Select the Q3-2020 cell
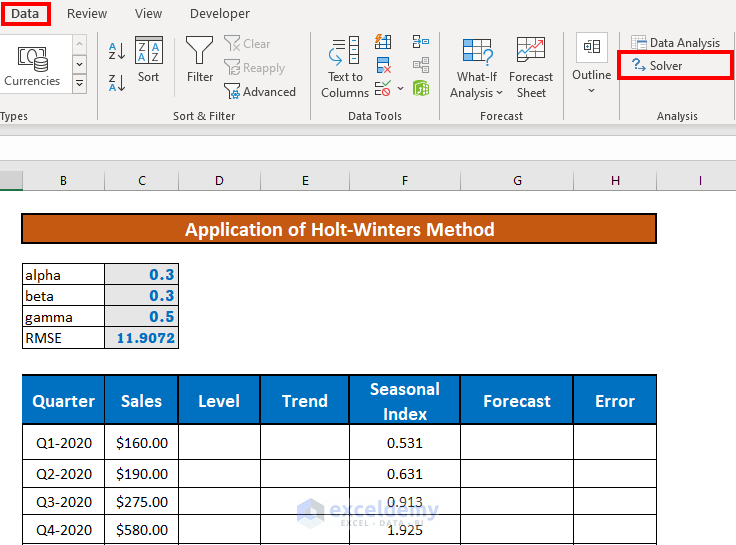This screenshot has width=736, height=545. pos(63,501)
